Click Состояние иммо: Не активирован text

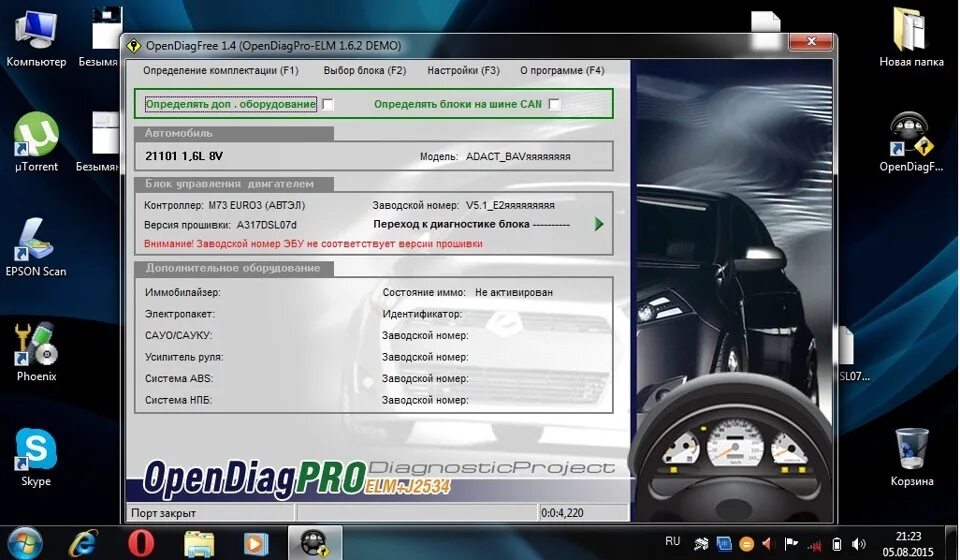pos(467,293)
